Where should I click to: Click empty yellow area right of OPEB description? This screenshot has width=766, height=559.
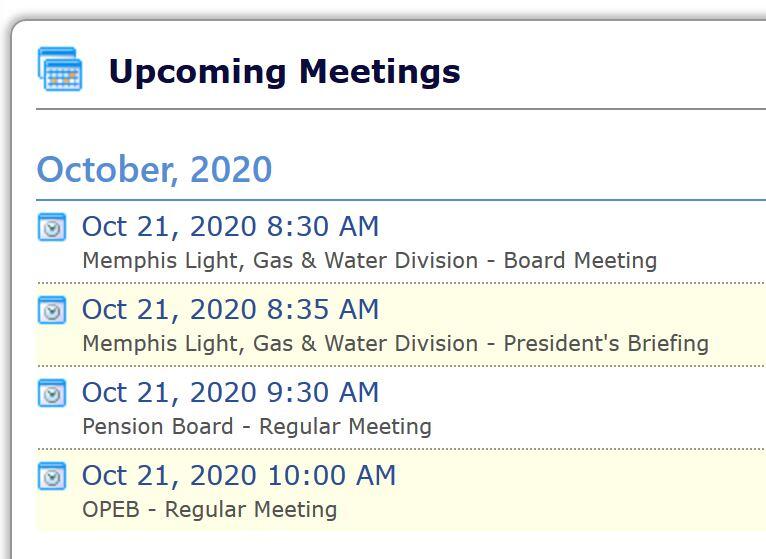560,510
